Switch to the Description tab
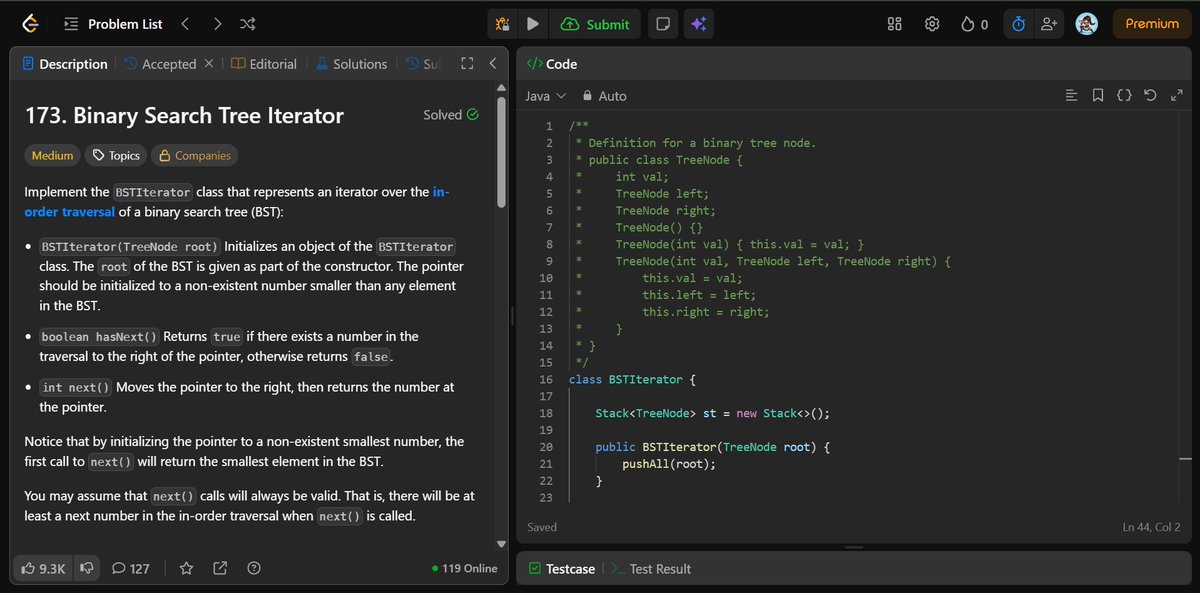Screen dimensions: 1200x593 coord(65,64)
